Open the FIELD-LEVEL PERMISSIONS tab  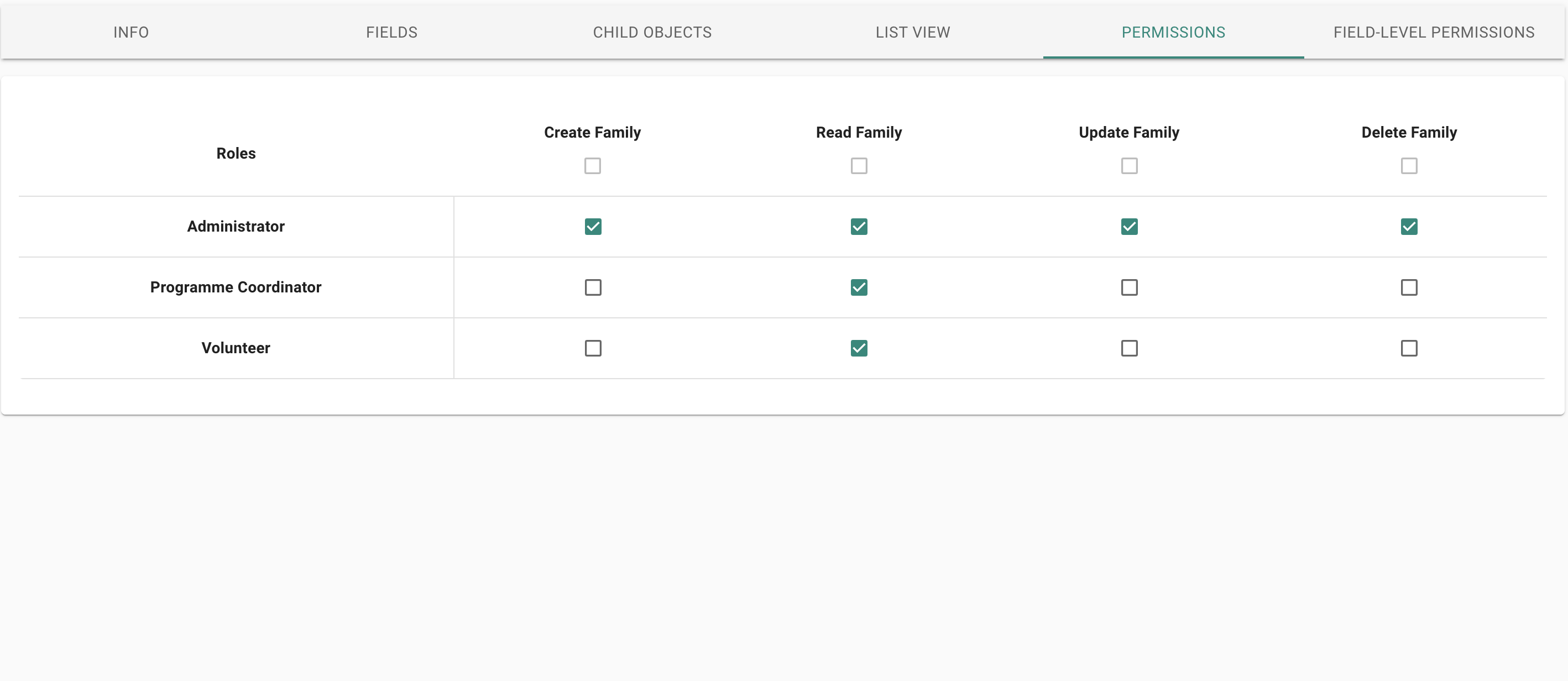1434,32
